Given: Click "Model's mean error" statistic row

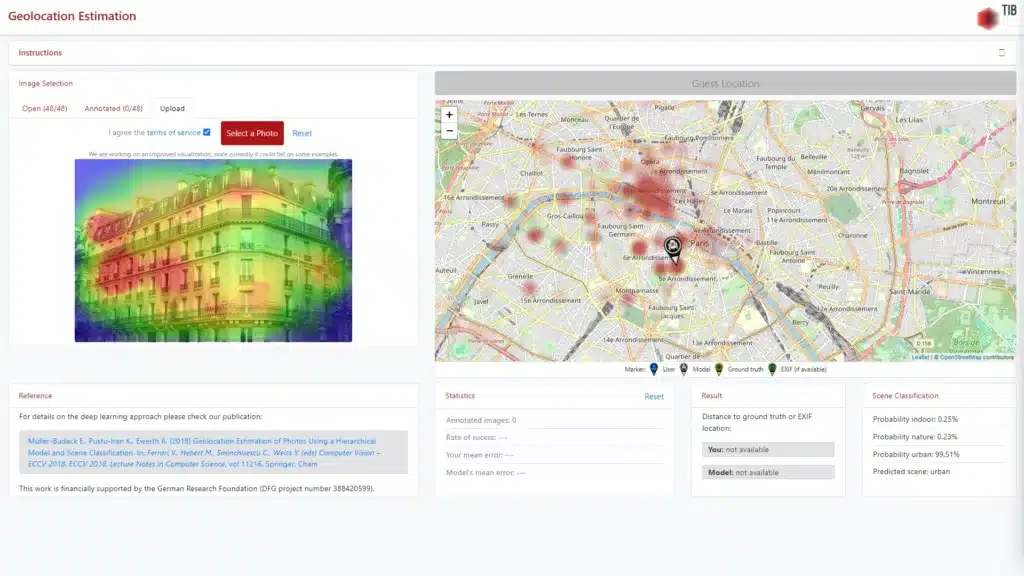Looking at the screenshot, I should (x=554, y=473).
